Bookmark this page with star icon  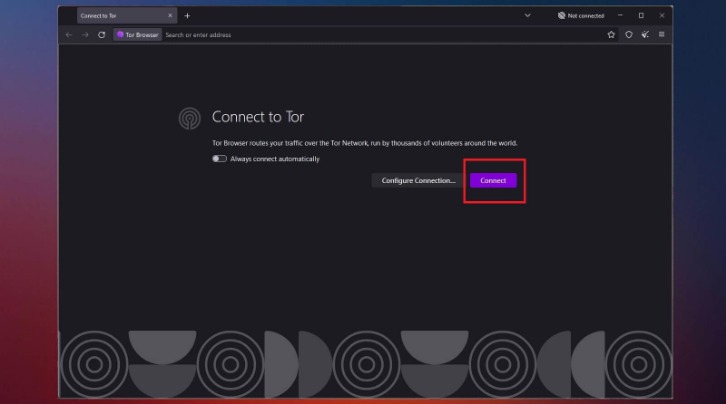pyautogui.click(x=611, y=35)
